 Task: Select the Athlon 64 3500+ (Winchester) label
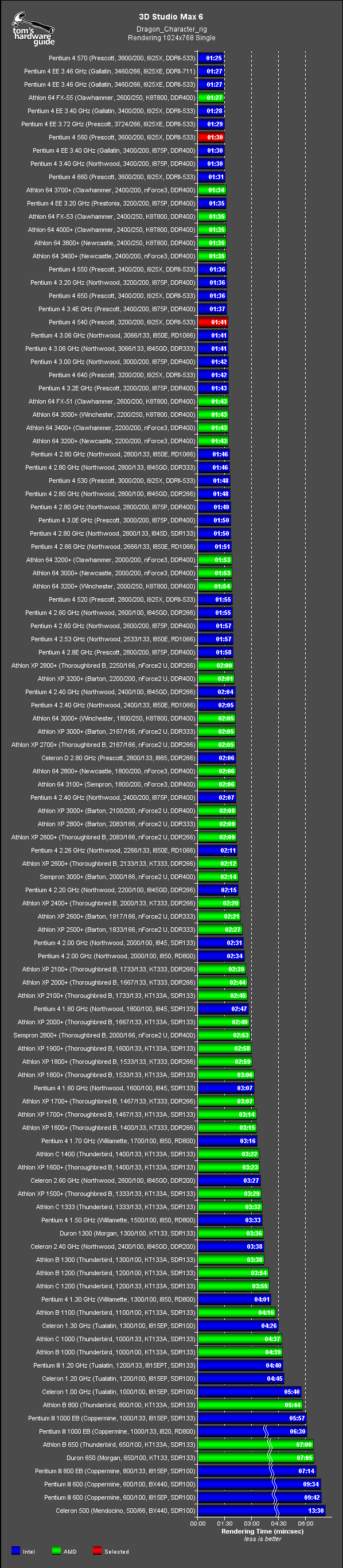[114, 415]
